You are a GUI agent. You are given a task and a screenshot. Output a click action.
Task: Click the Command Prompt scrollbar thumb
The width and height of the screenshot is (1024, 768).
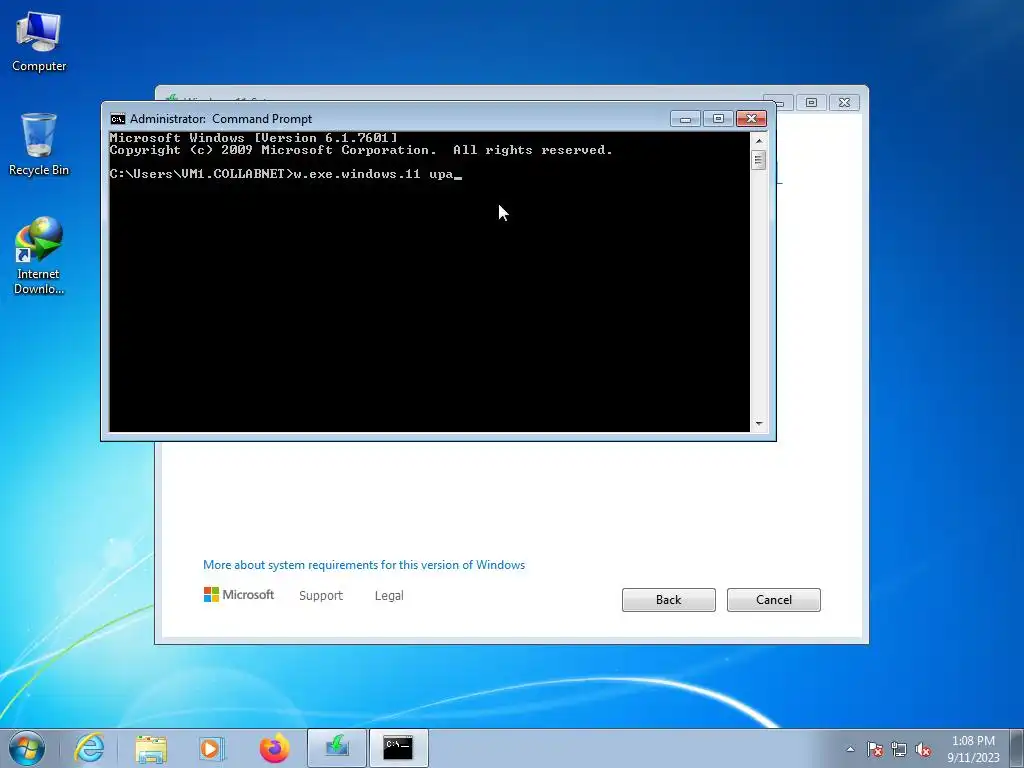point(759,160)
